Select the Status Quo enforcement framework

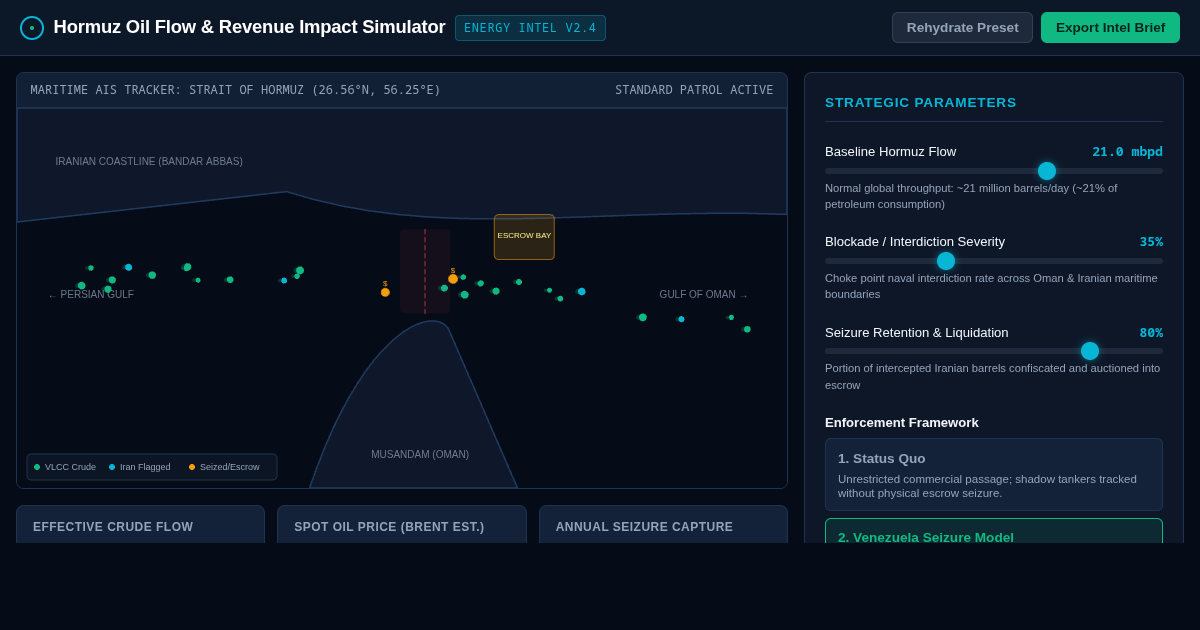click(994, 474)
